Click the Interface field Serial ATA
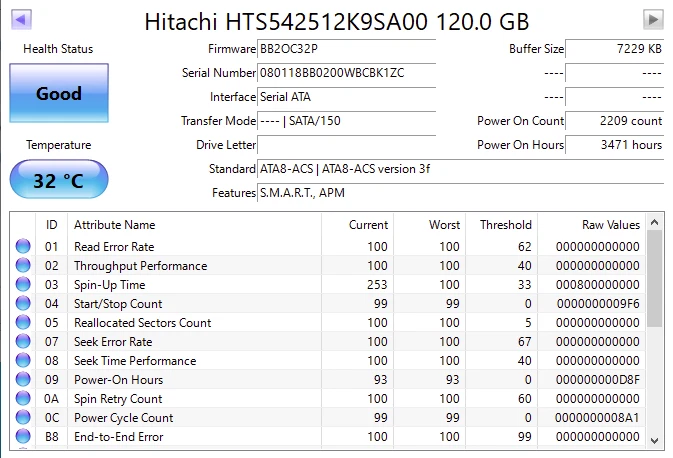Image resolution: width=673 pixels, height=458 pixels. tap(346, 97)
